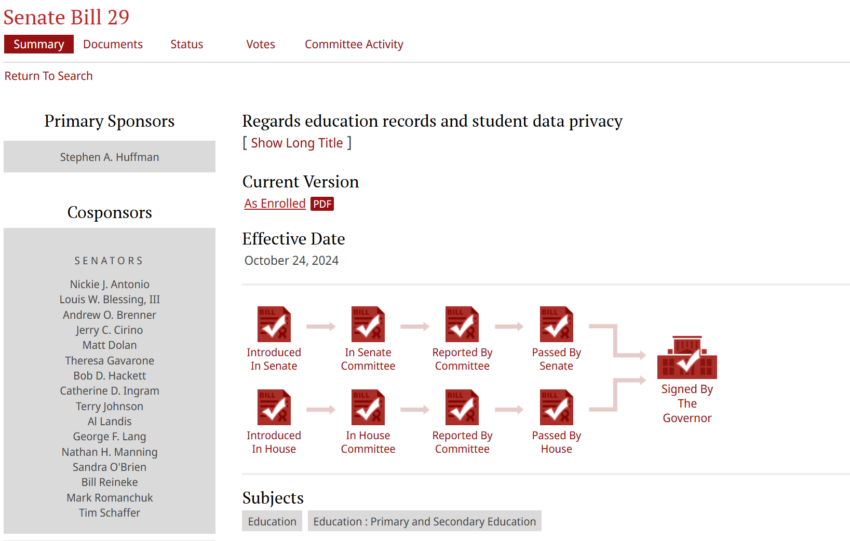Click the Signed By The Governor building icon
850x541 pixels.
coord(687,358)
